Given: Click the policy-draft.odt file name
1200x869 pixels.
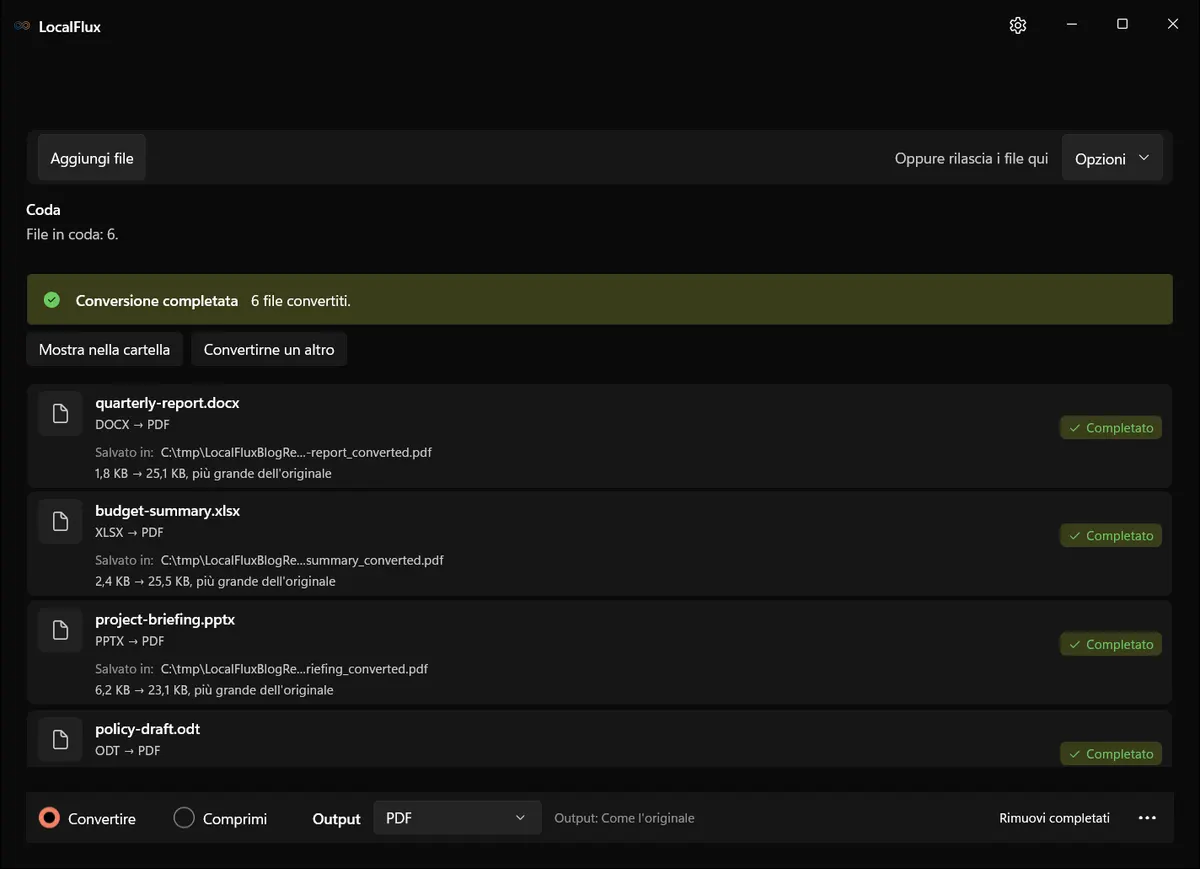Looking at the screenshot, I should (x=148, y=729).
